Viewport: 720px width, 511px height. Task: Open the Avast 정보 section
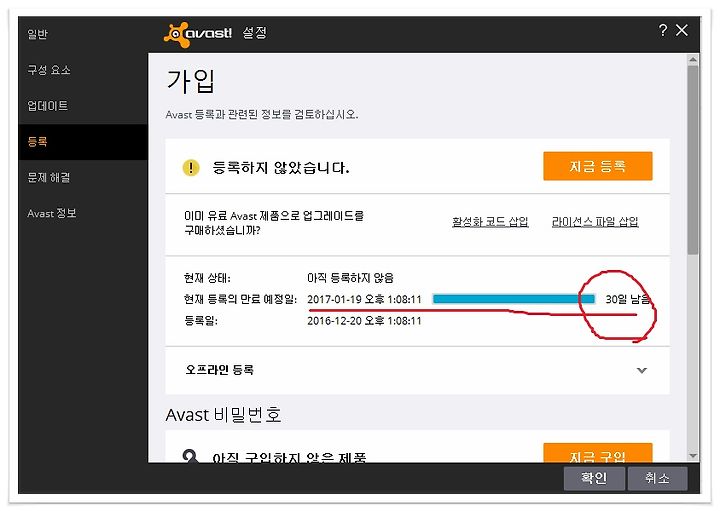coord(51,213)
